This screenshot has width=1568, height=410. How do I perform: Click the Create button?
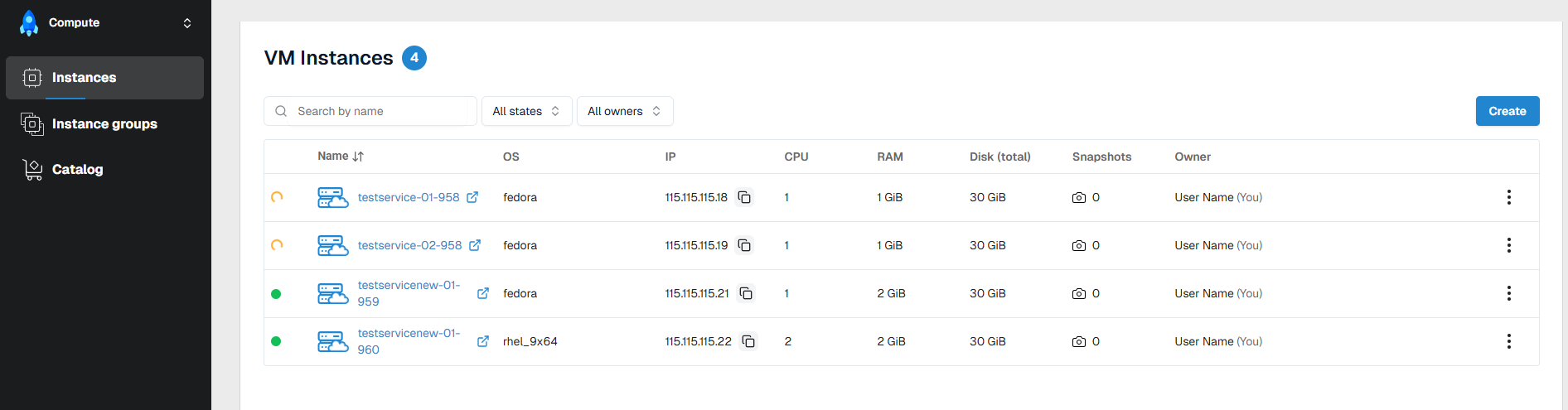point(1507,111)
